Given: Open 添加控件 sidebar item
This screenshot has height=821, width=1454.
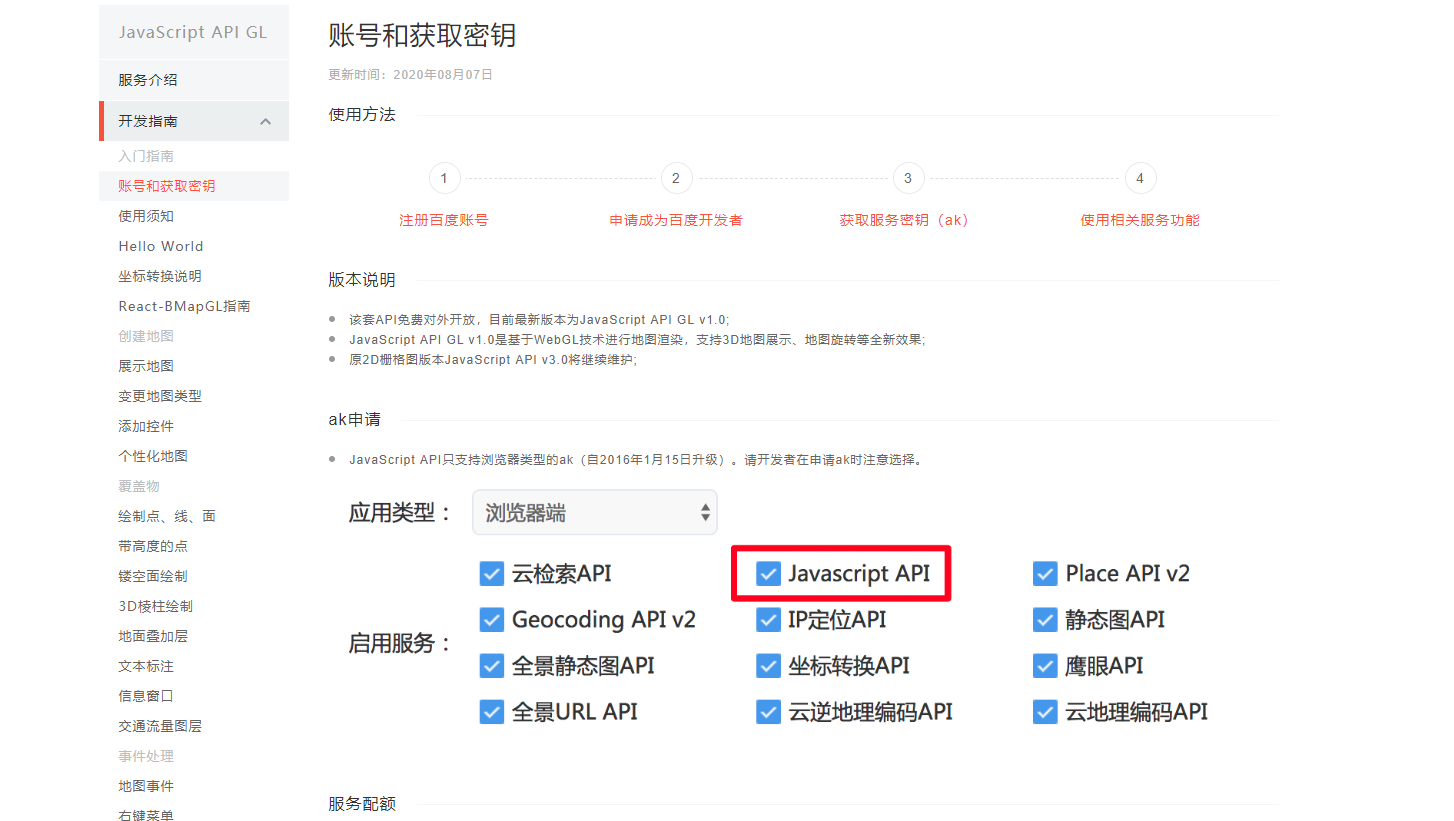Looking at the screenshot, I should [146, 426].
